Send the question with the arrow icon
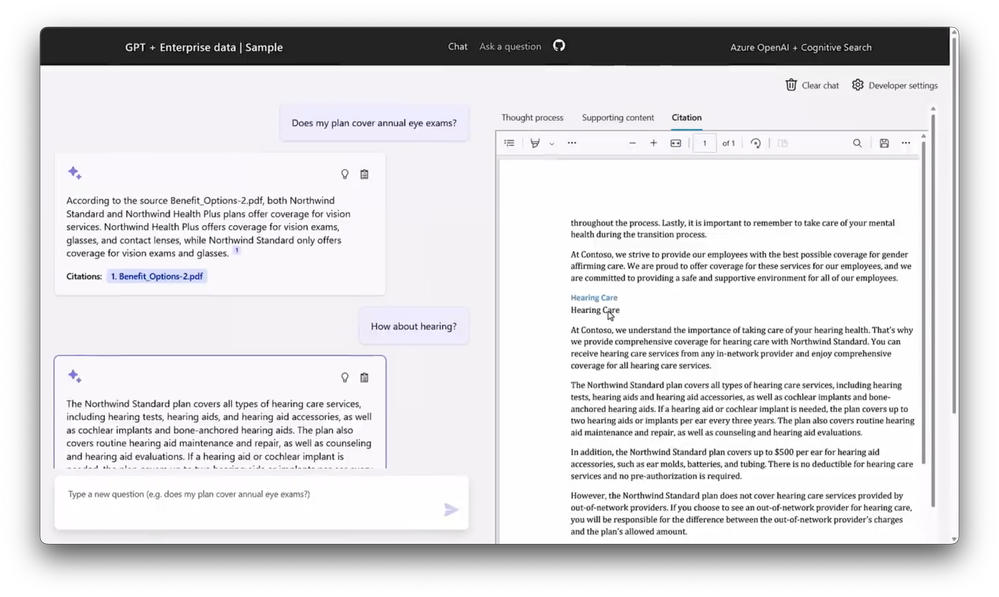The width and height of the screenshot is (999, 597). click(x=451, y=509)
